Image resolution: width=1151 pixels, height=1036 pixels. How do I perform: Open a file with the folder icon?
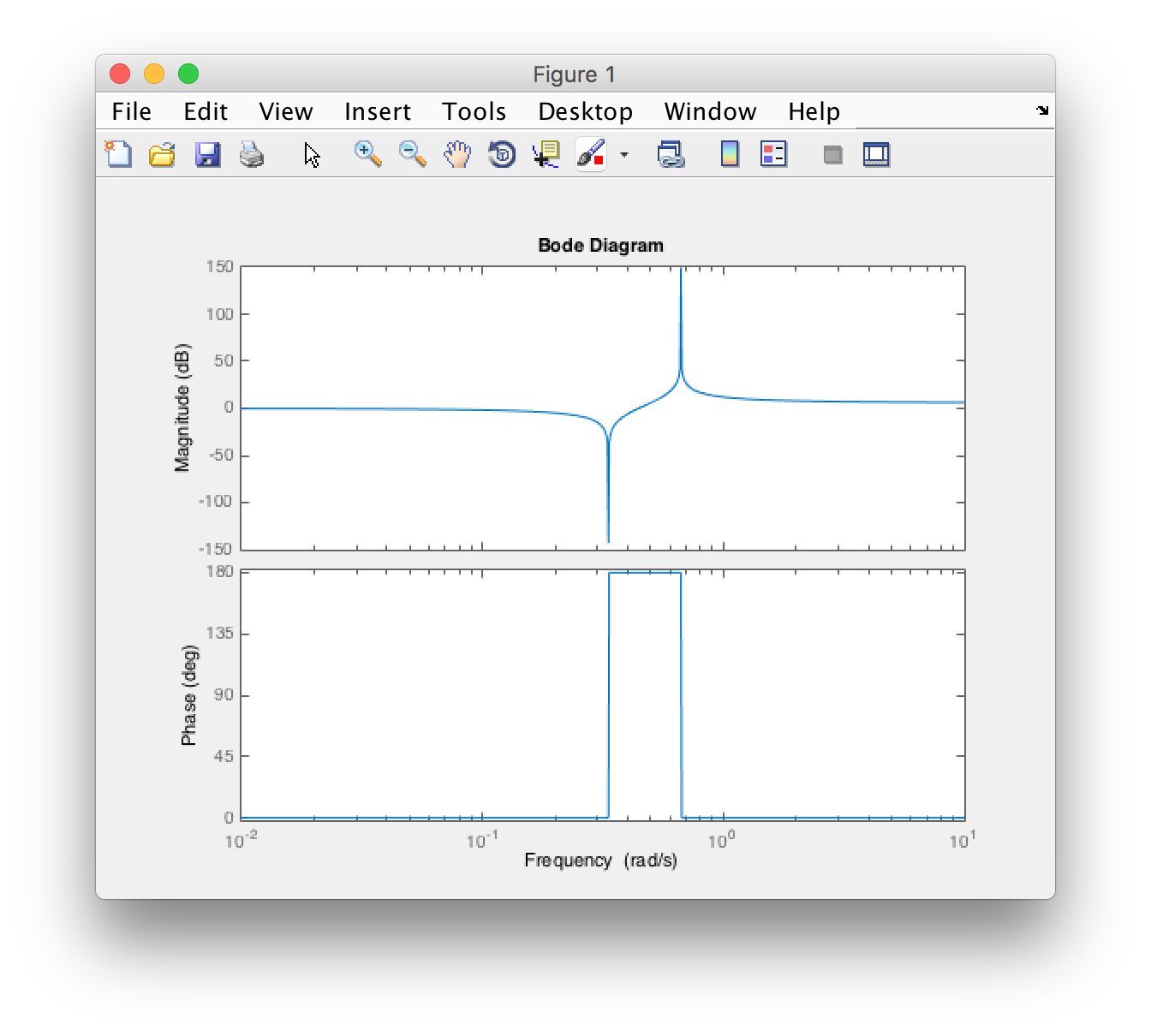(162, 154)
